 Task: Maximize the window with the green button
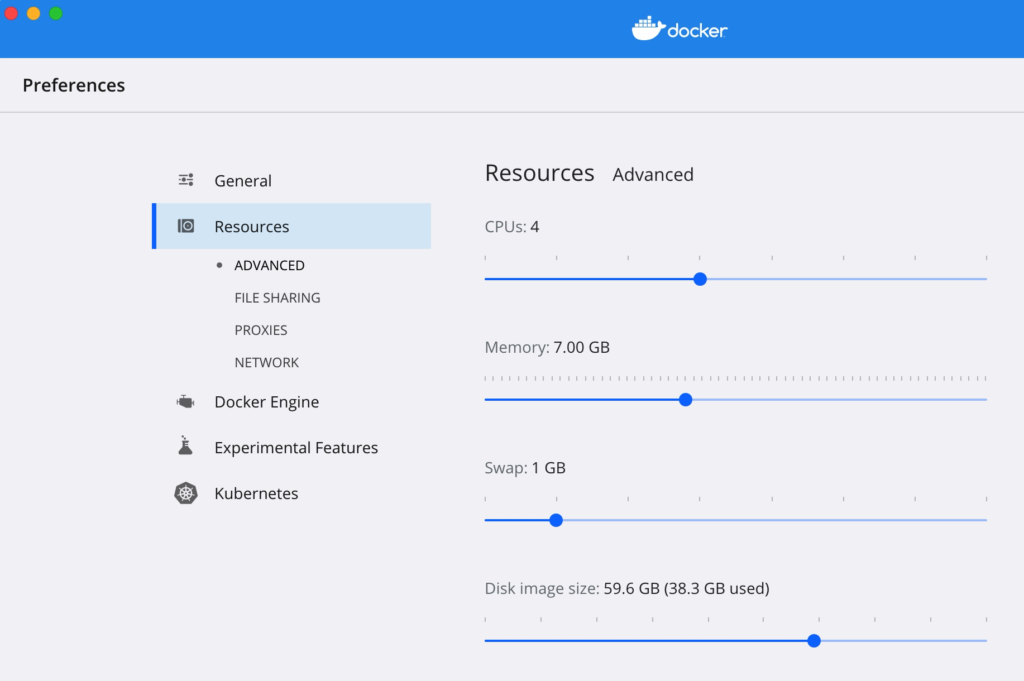pos(56,13)
